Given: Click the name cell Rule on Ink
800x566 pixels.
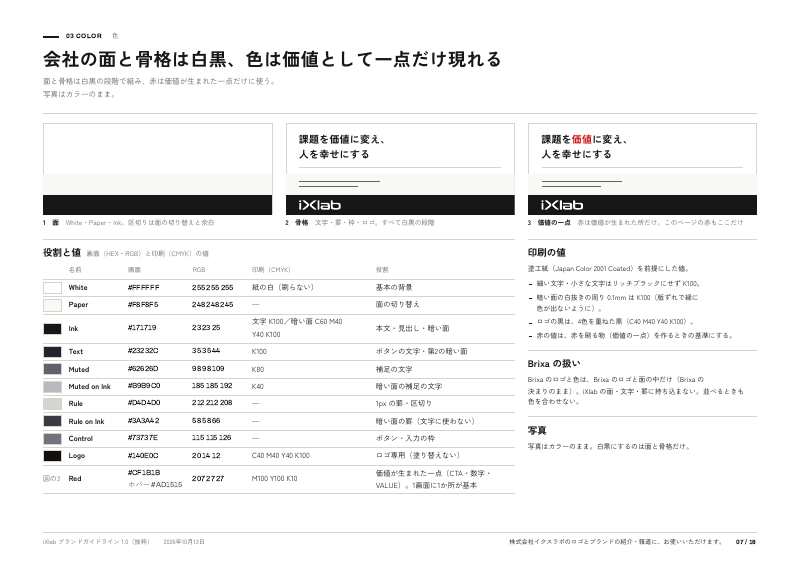Looking at the screenshot, I should tap(86, 422).
